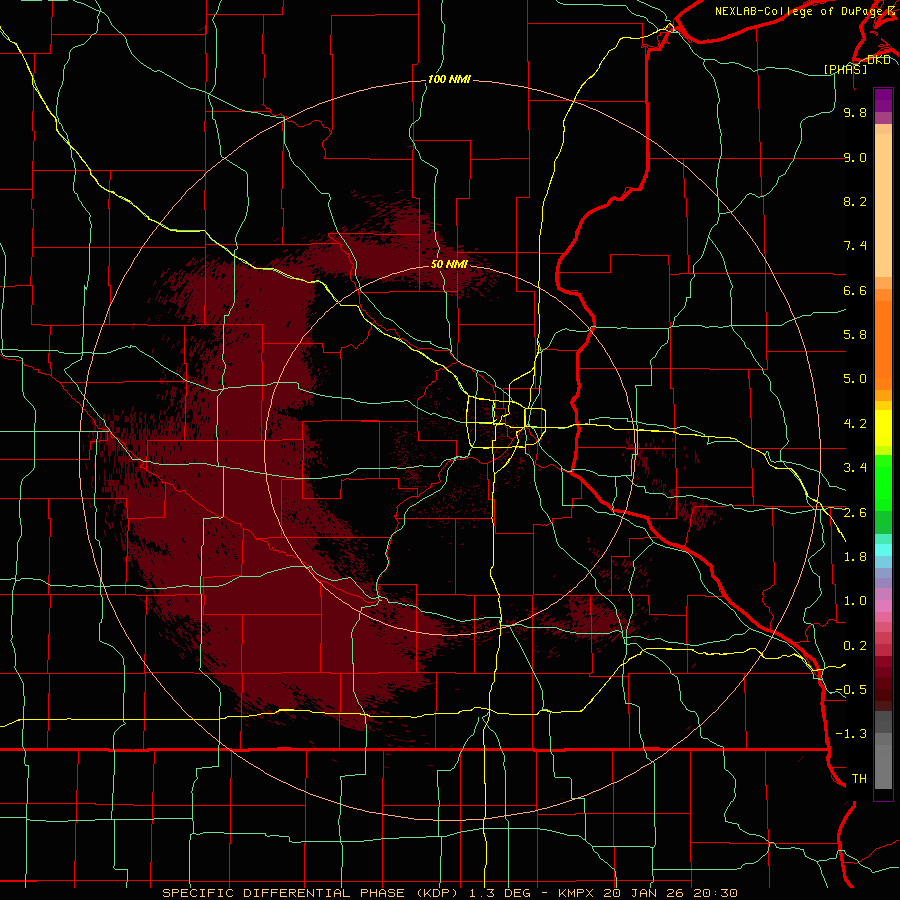Select the 7.4 scale value
Screen dimensions: 900x900
click(855, 246)
